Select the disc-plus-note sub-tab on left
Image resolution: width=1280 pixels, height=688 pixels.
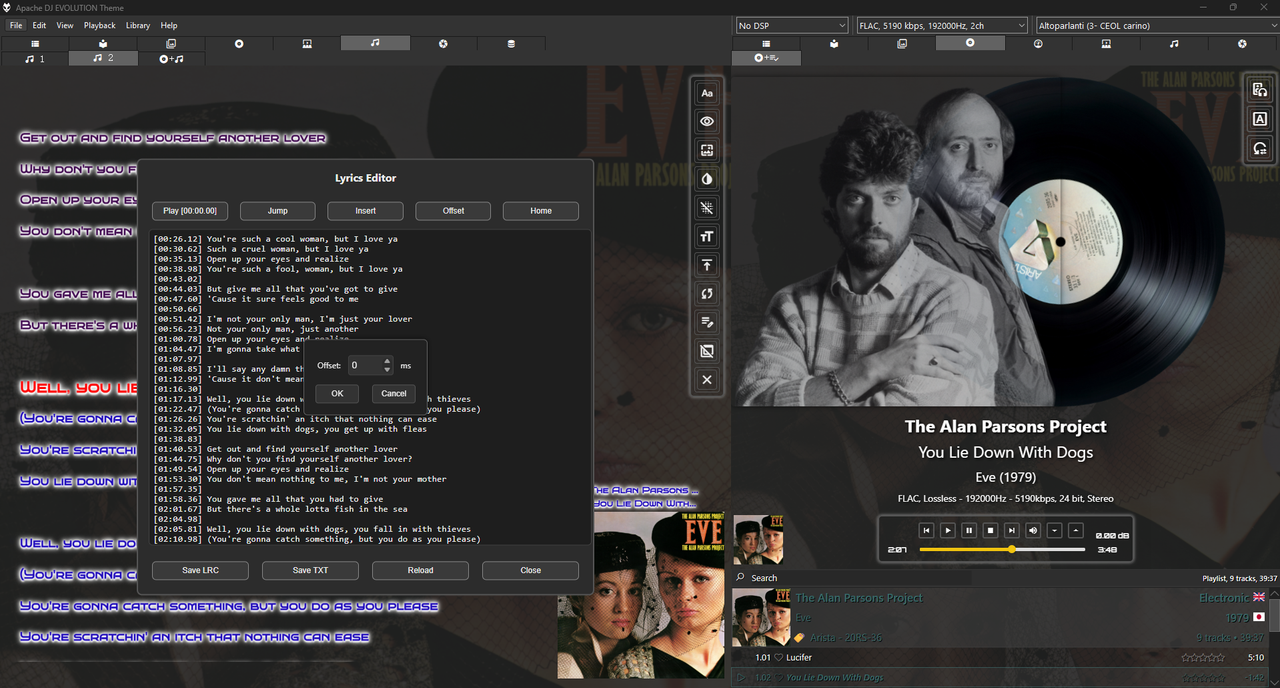coord(171,59)
